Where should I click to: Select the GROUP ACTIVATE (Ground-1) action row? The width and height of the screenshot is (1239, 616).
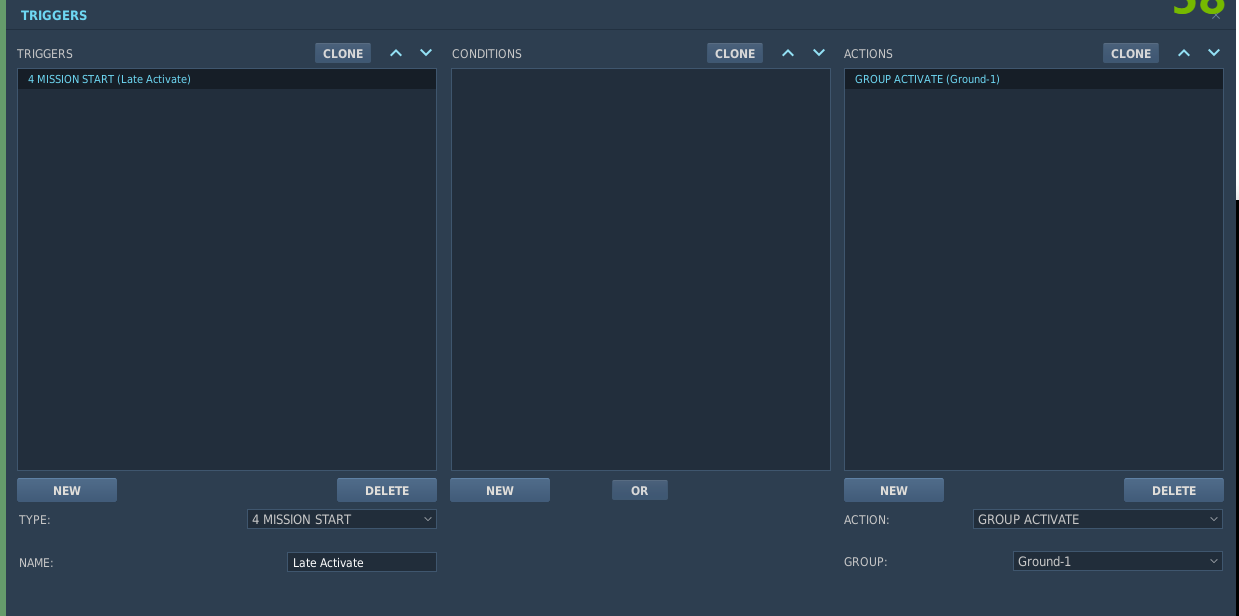[1034, 79]
